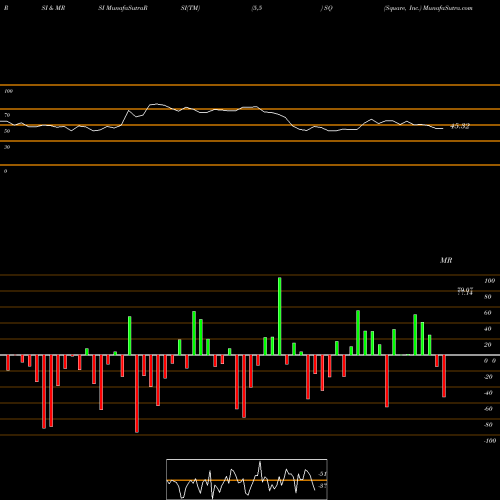
Task: Click the SI MunafaSutraR header text
Action: tap(123, 8)
